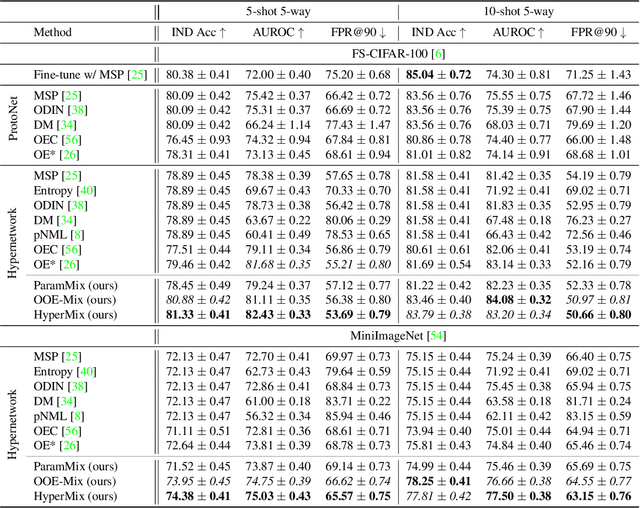Select the value "66.24 ± 1.14"
Image resolution: width=640 pixels, height=508 pixels.
(278, 125)
